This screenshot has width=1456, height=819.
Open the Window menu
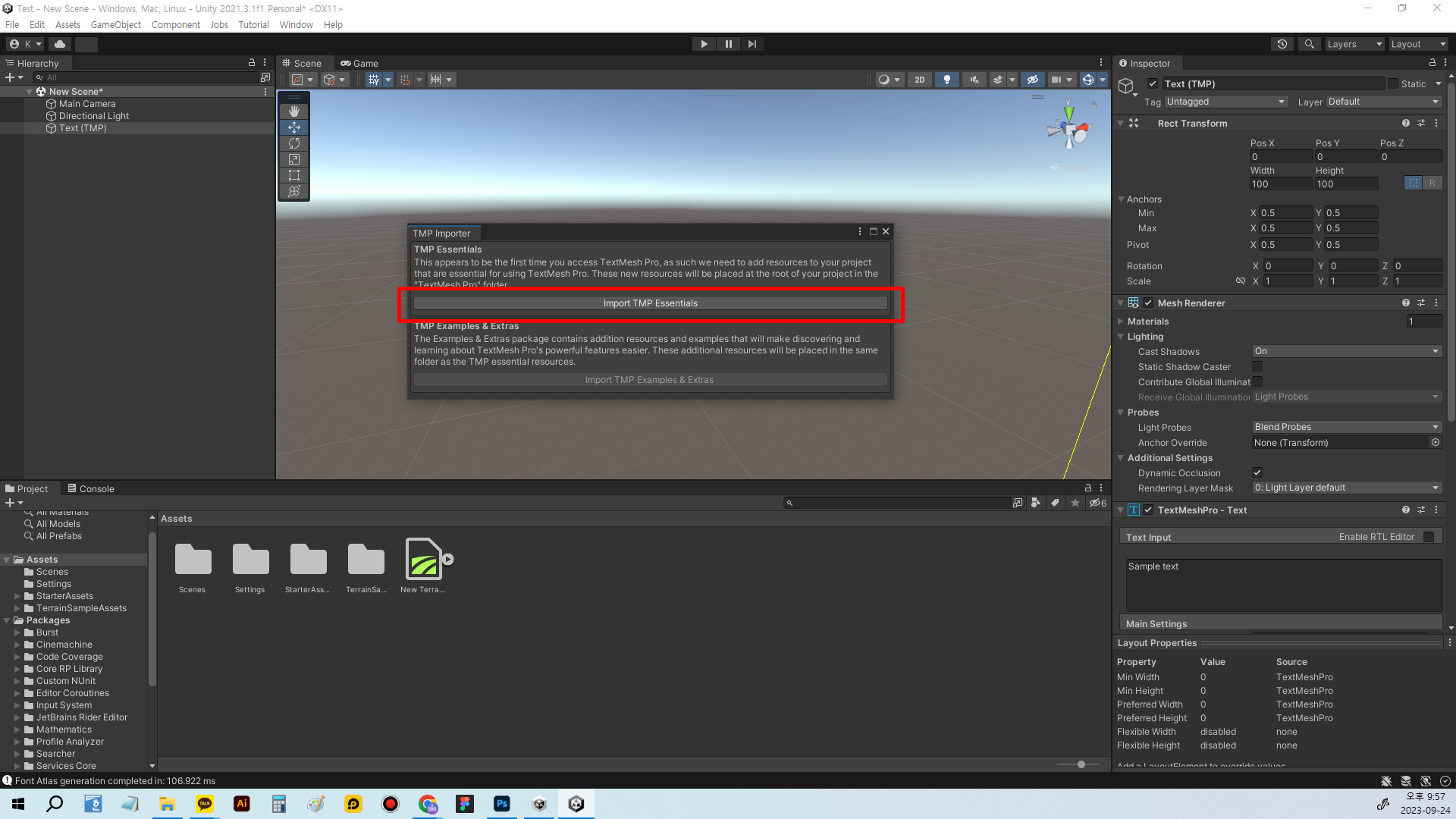pos(297,24)
